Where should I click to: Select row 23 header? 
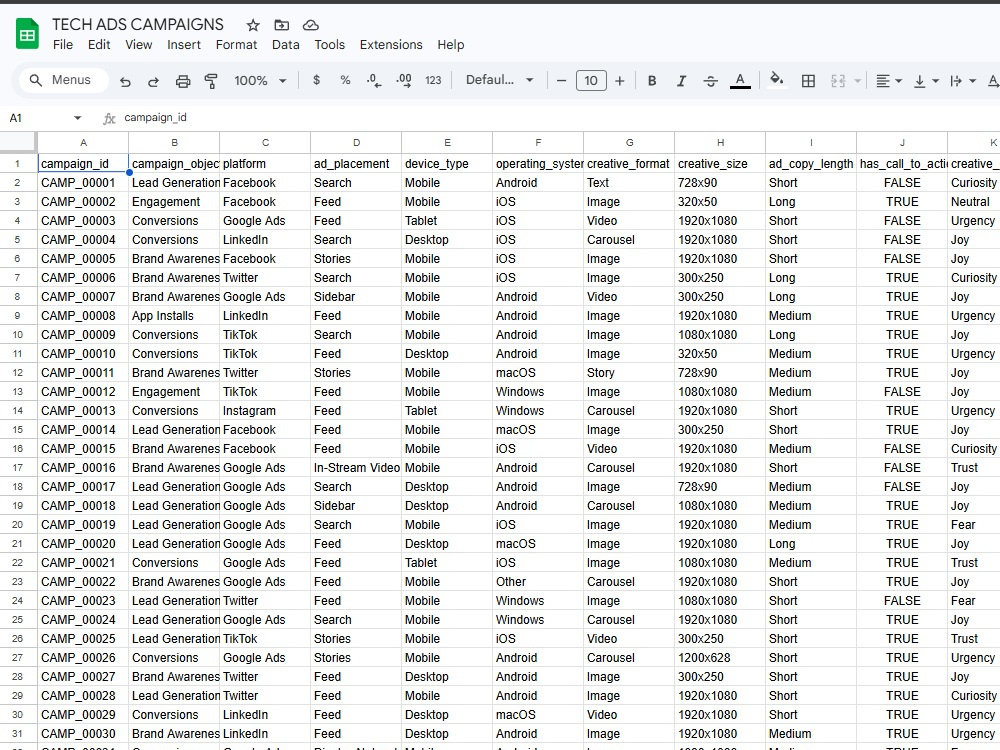[x=18, y=582]
